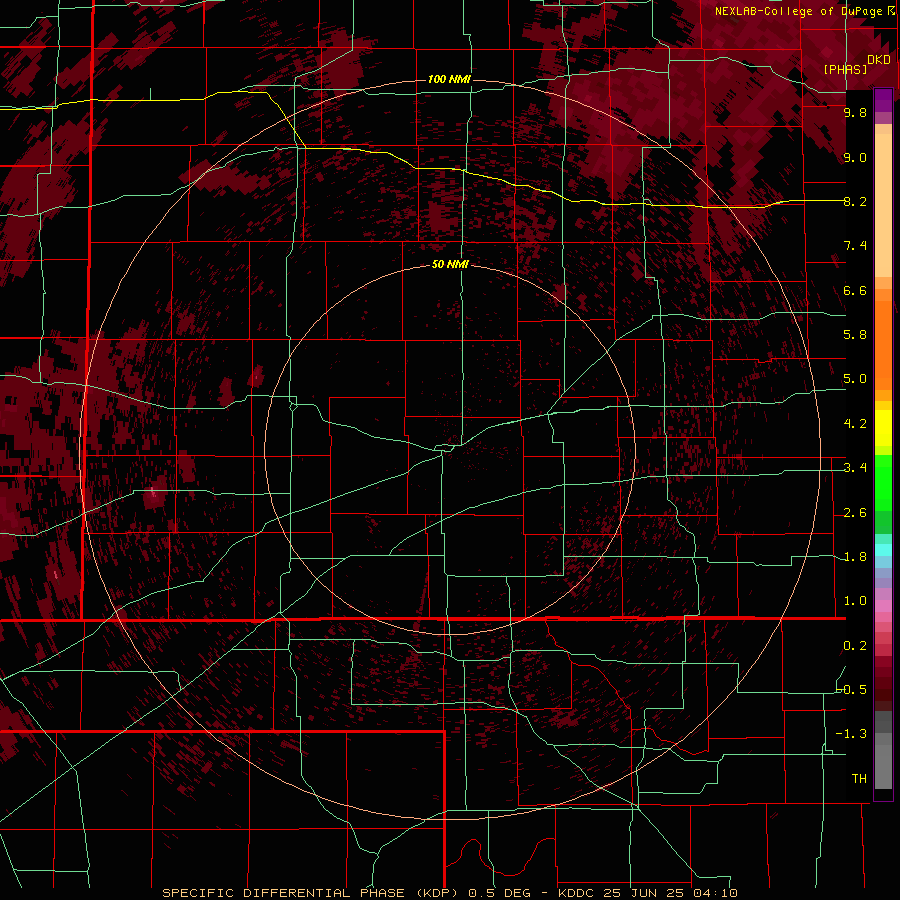
Task: Click the 4.2 scale value
Action: click(x=855, y=424)
